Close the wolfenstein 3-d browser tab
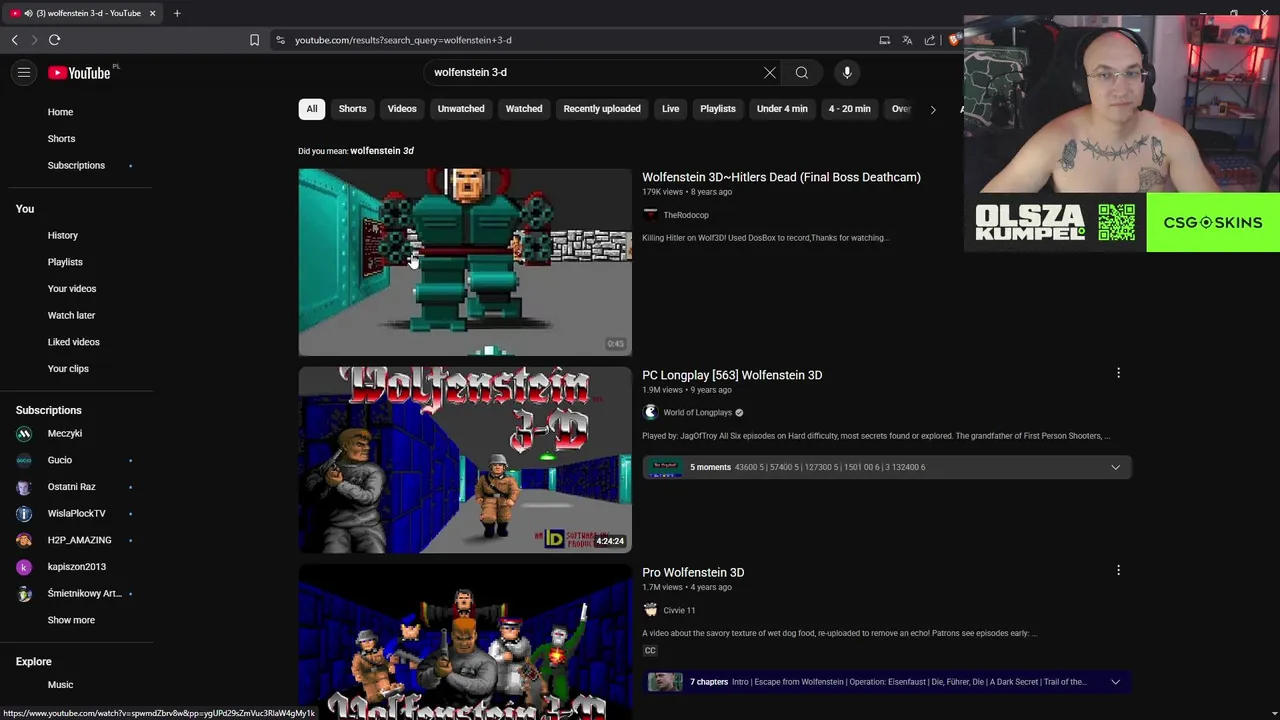Image resolution: width=1280 pixels, height=720 pixels. (x=152, y=13)
